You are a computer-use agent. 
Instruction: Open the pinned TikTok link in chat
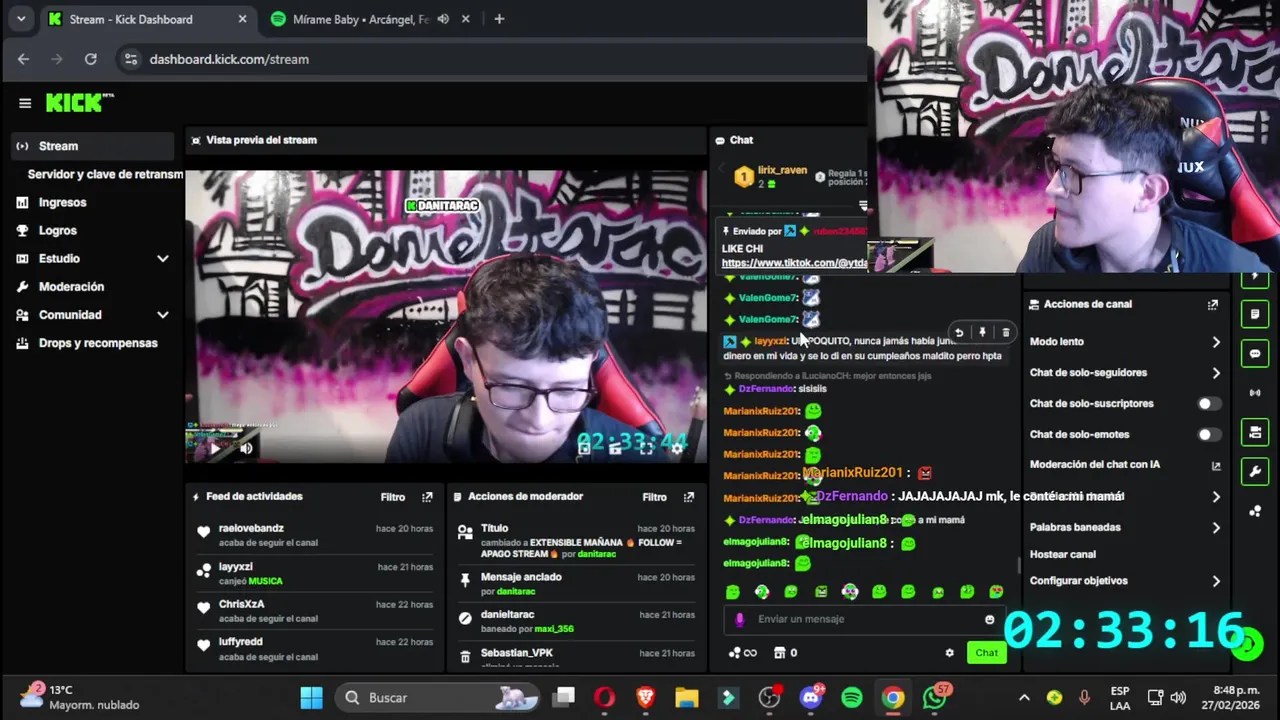[794, 263]
